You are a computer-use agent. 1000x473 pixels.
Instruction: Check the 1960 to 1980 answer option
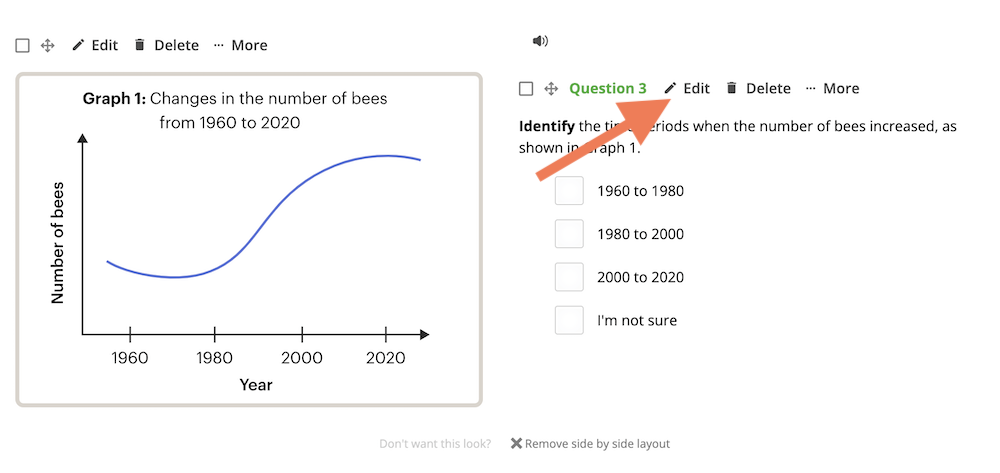coord(569,191)
